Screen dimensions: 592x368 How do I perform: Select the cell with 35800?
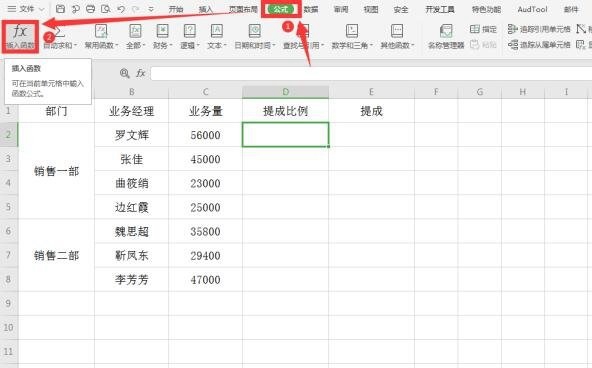[x=206, y=231]
